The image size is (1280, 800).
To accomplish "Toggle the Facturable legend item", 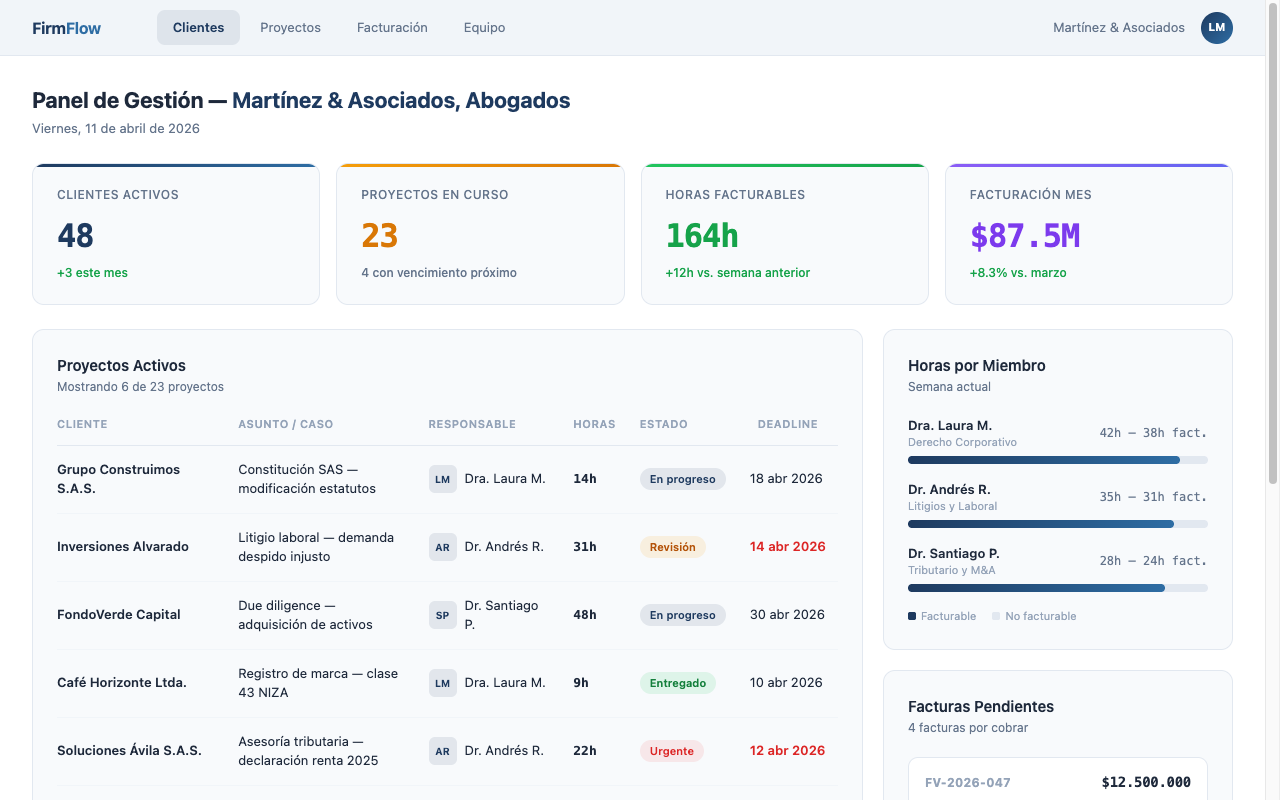I will [x=941, y=616].
